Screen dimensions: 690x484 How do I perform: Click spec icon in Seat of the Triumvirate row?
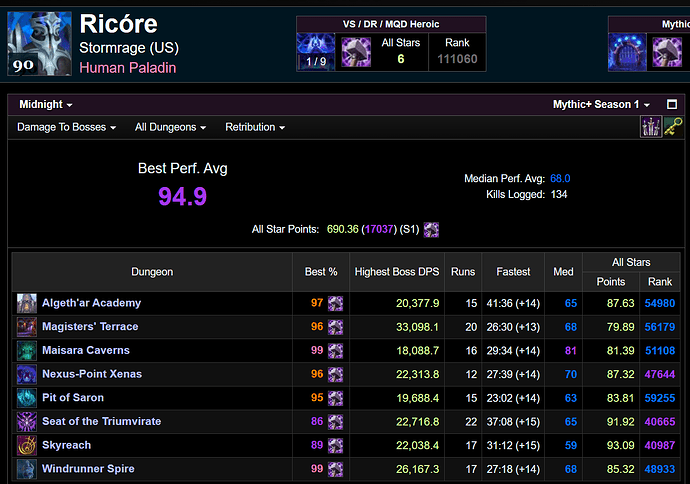pyautogui.click(x=335, y=422)
